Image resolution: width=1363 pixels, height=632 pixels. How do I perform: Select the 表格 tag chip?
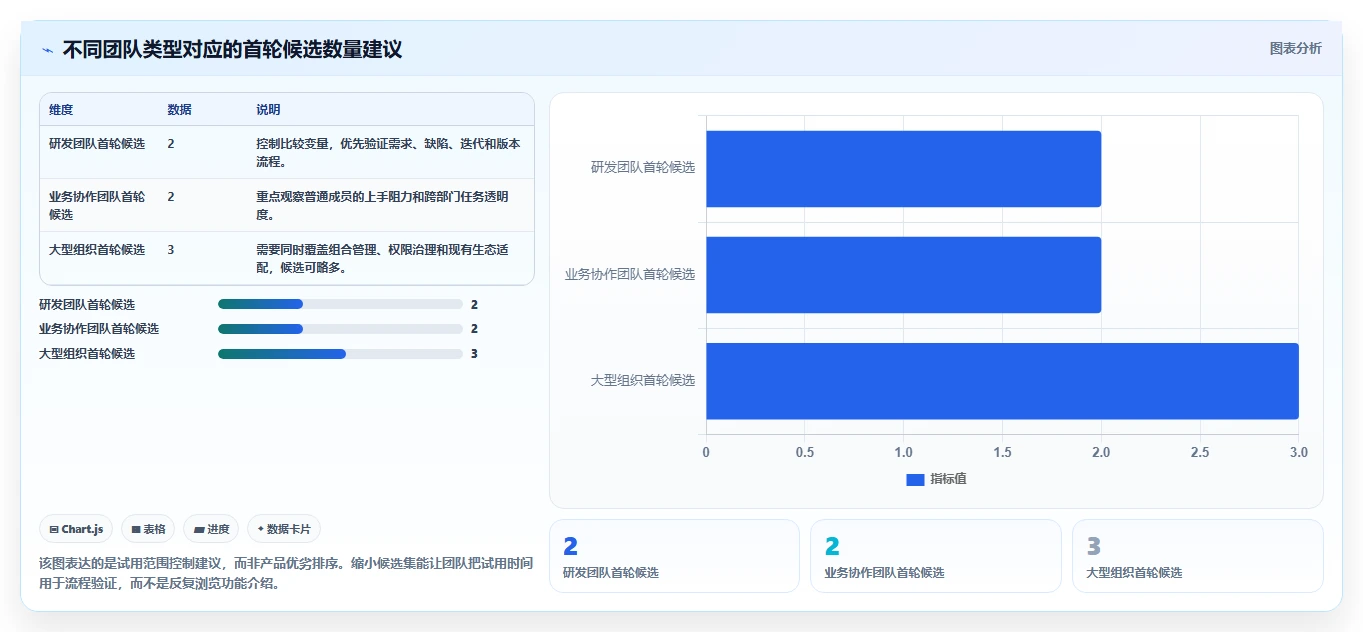point(148,529)
